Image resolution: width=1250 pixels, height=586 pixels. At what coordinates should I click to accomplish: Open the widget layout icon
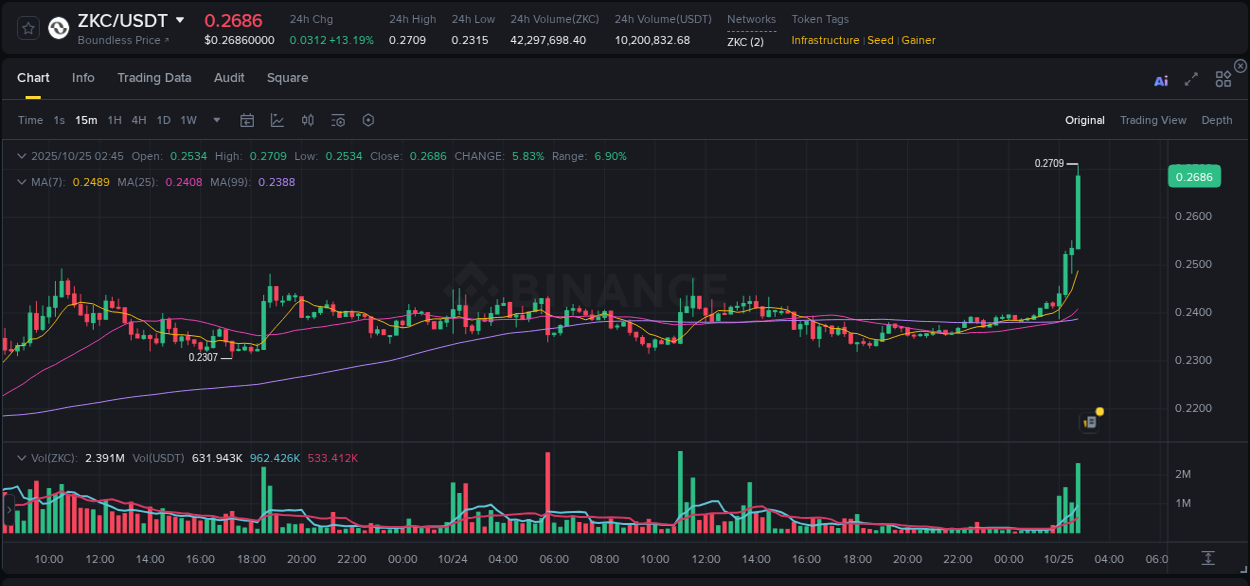click(1223, 79)
